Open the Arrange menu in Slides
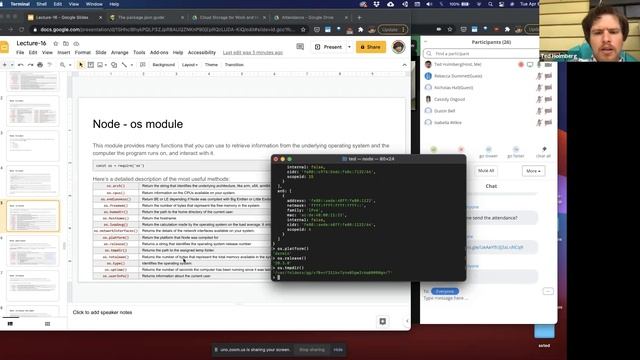The image size is (640, 360). (x=120, y=53)
